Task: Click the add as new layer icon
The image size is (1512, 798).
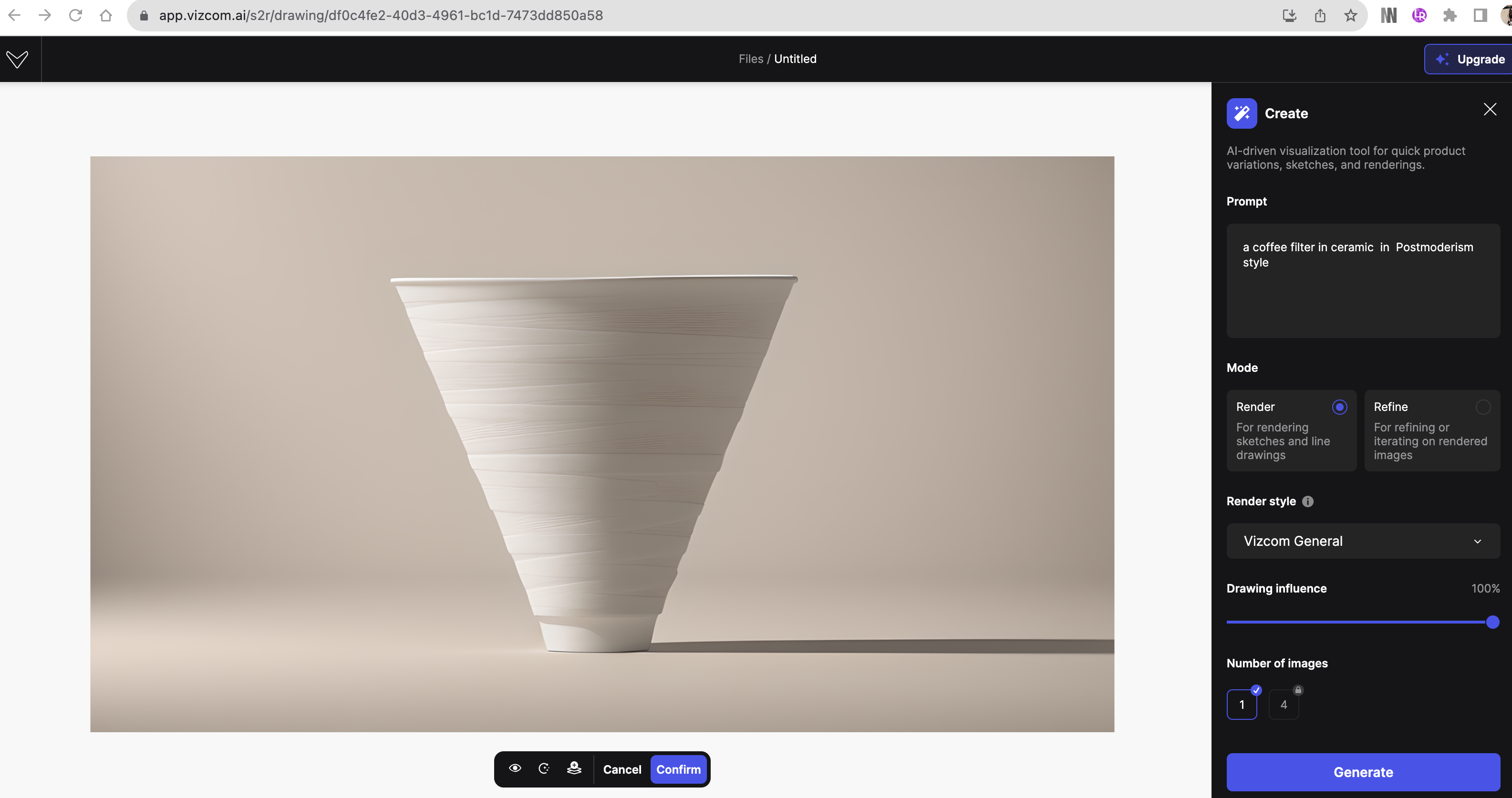Action: (x=574, y=768)
